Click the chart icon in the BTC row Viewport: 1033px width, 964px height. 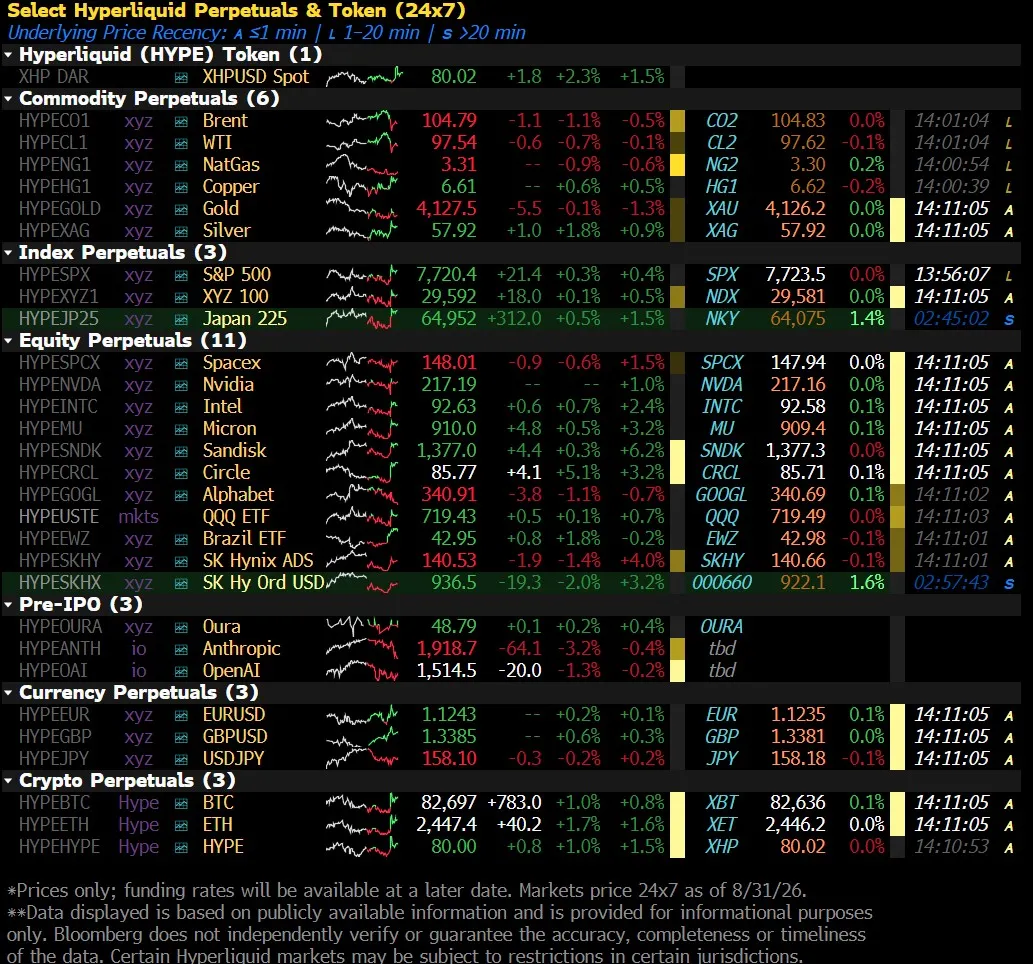tap(181, 803)
